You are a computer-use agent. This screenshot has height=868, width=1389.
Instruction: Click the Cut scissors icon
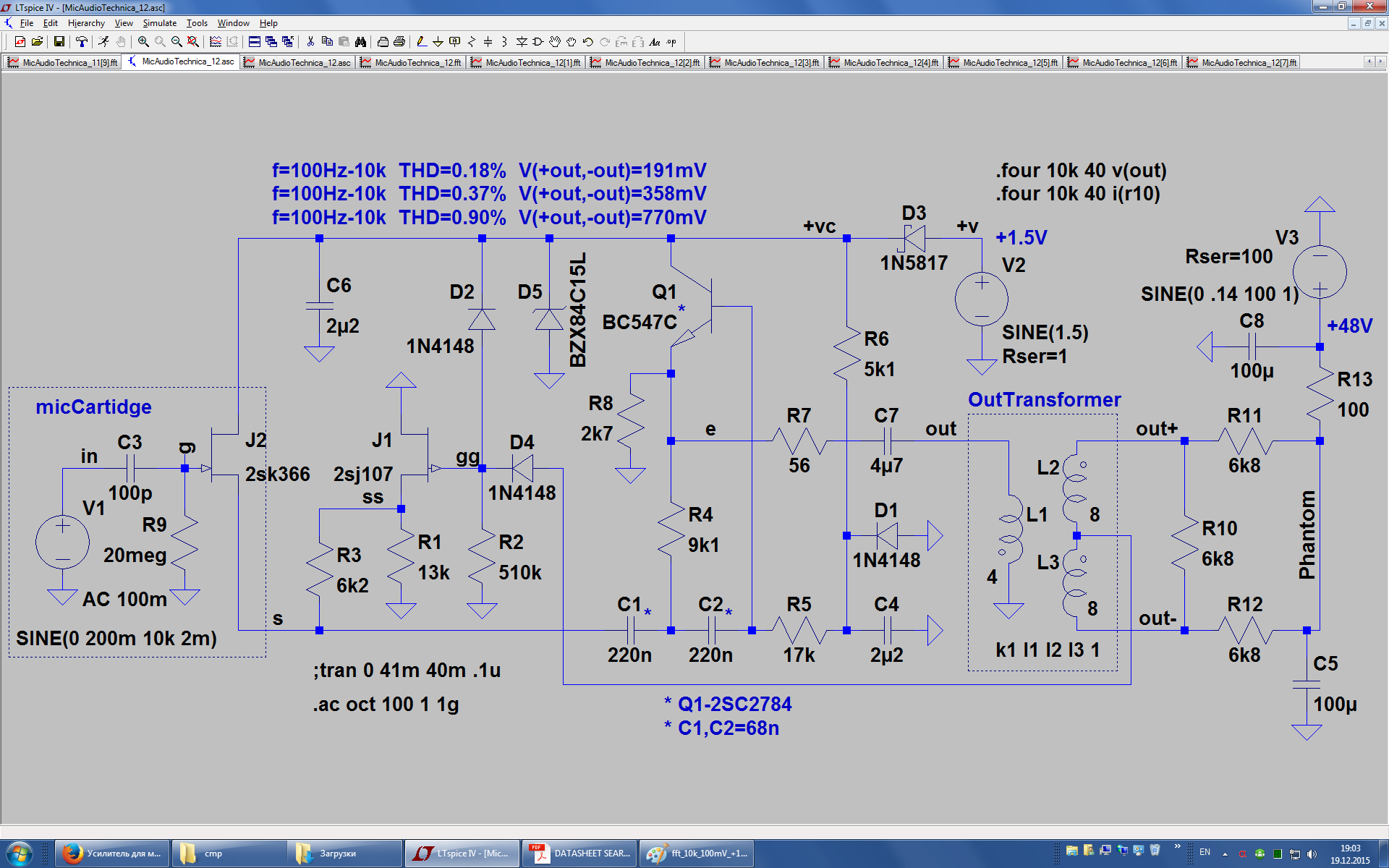pyautogui.click(x=310, y=42)
